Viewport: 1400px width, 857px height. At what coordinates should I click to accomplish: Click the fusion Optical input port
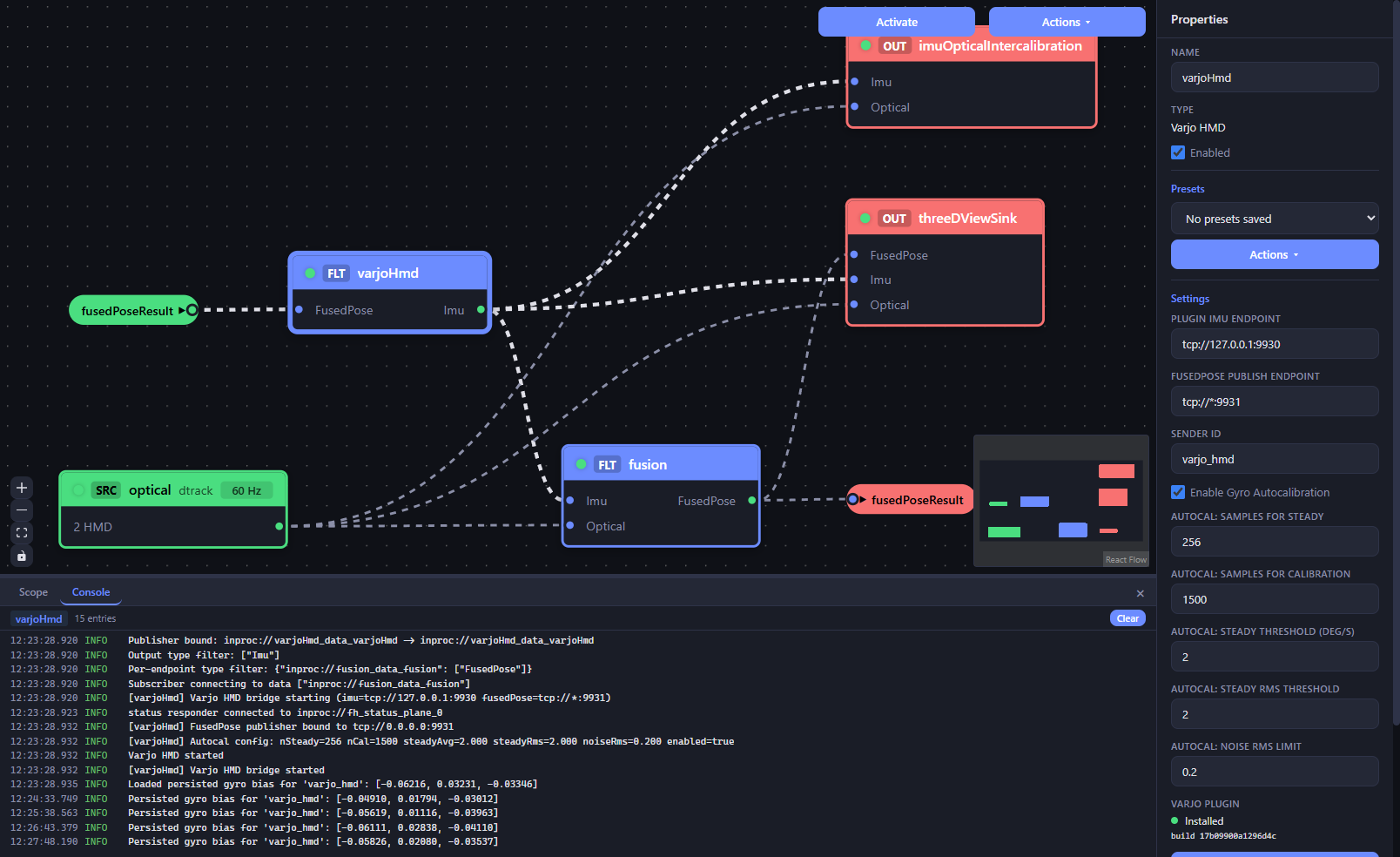point(570,525)
